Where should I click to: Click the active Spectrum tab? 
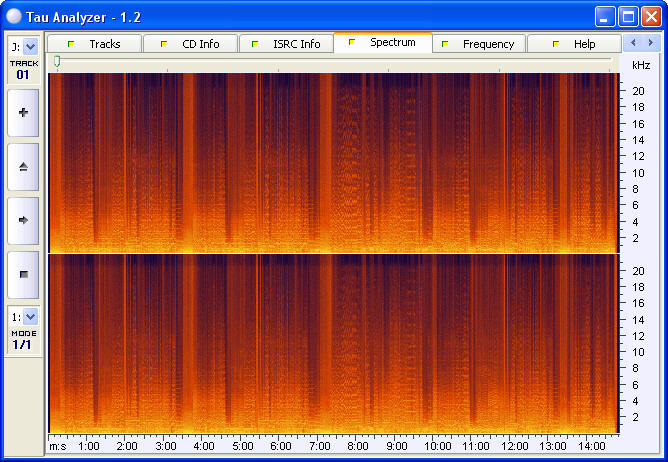point(382,43)
